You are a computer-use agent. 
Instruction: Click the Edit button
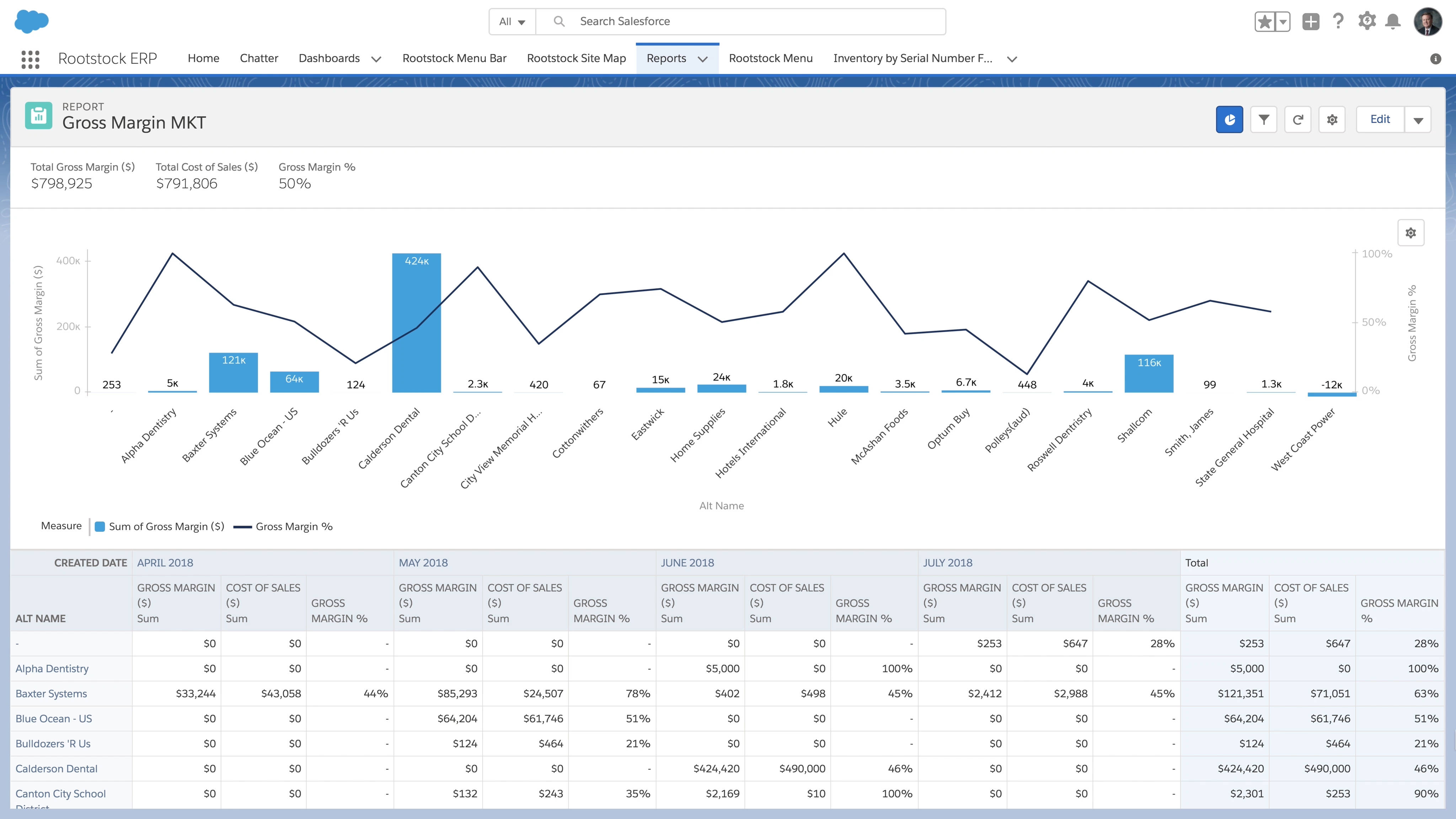tap(1380, 119)
